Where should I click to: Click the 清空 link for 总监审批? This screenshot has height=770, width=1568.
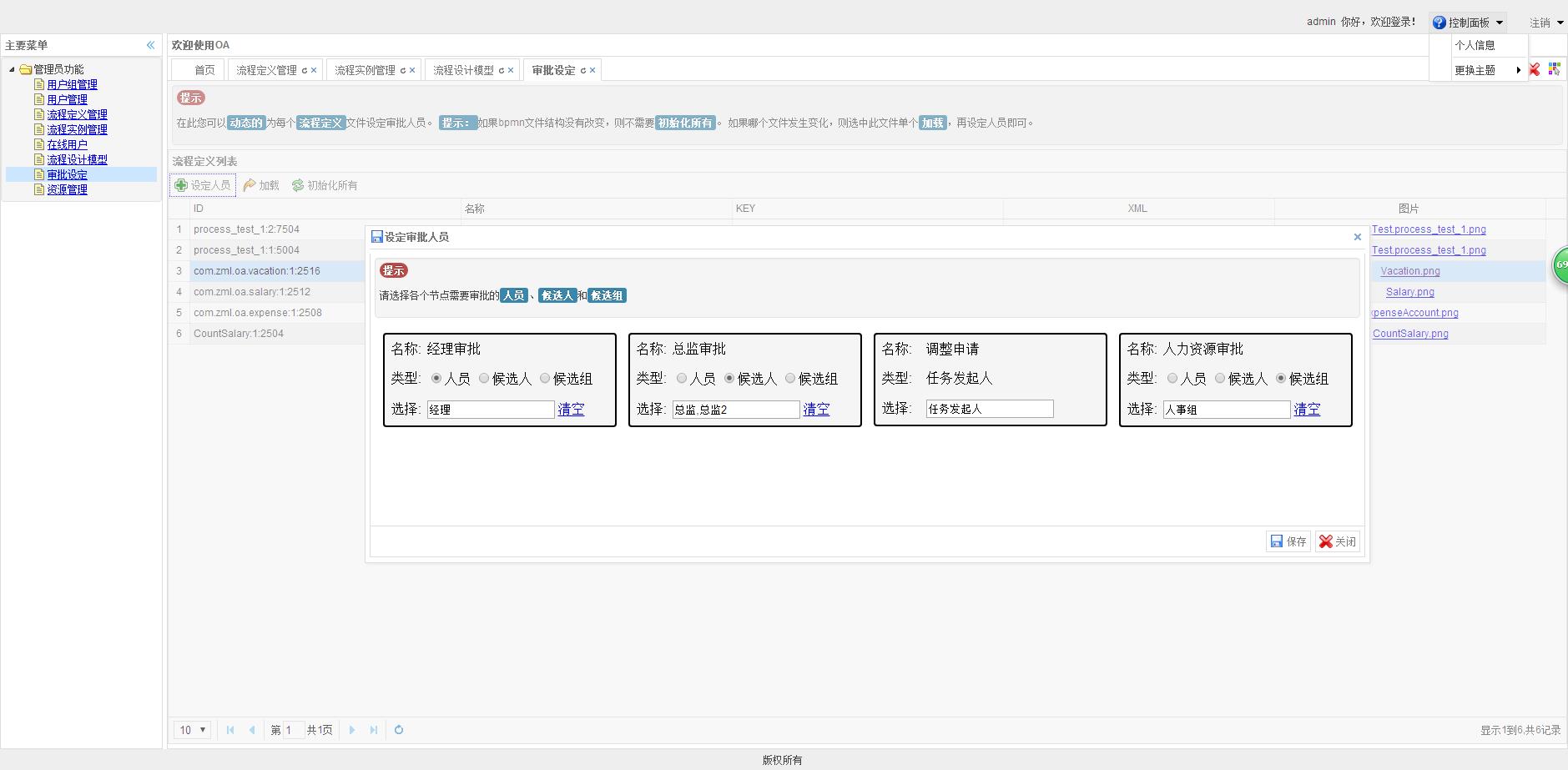[x=816, y=409]
